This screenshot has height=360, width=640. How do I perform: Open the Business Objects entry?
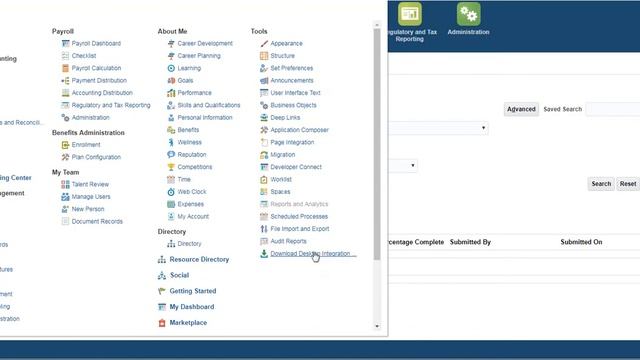click(x=293, y=105)
